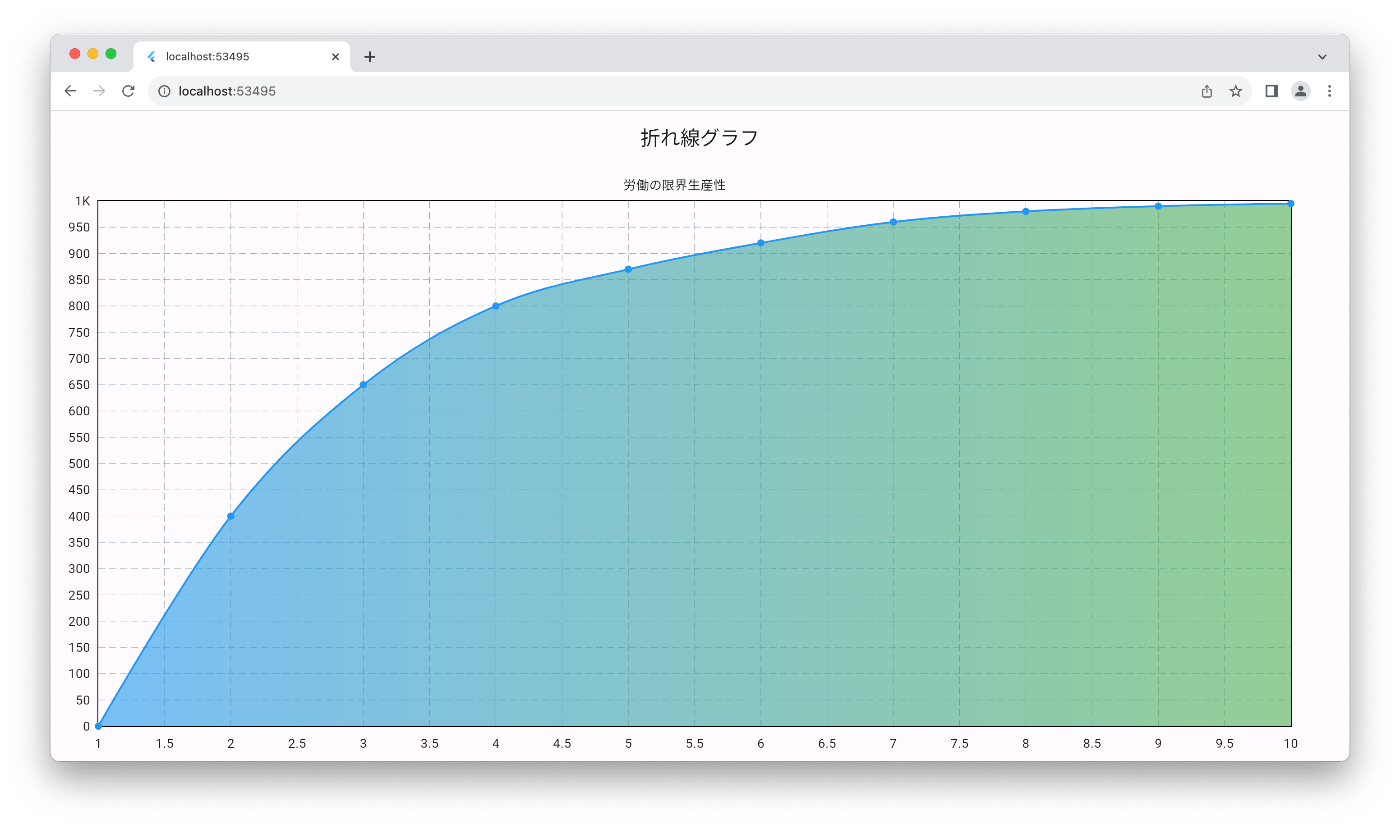Click the last data point at x=10
This screenshot has width=1400, height=828.
[1291, 203]
